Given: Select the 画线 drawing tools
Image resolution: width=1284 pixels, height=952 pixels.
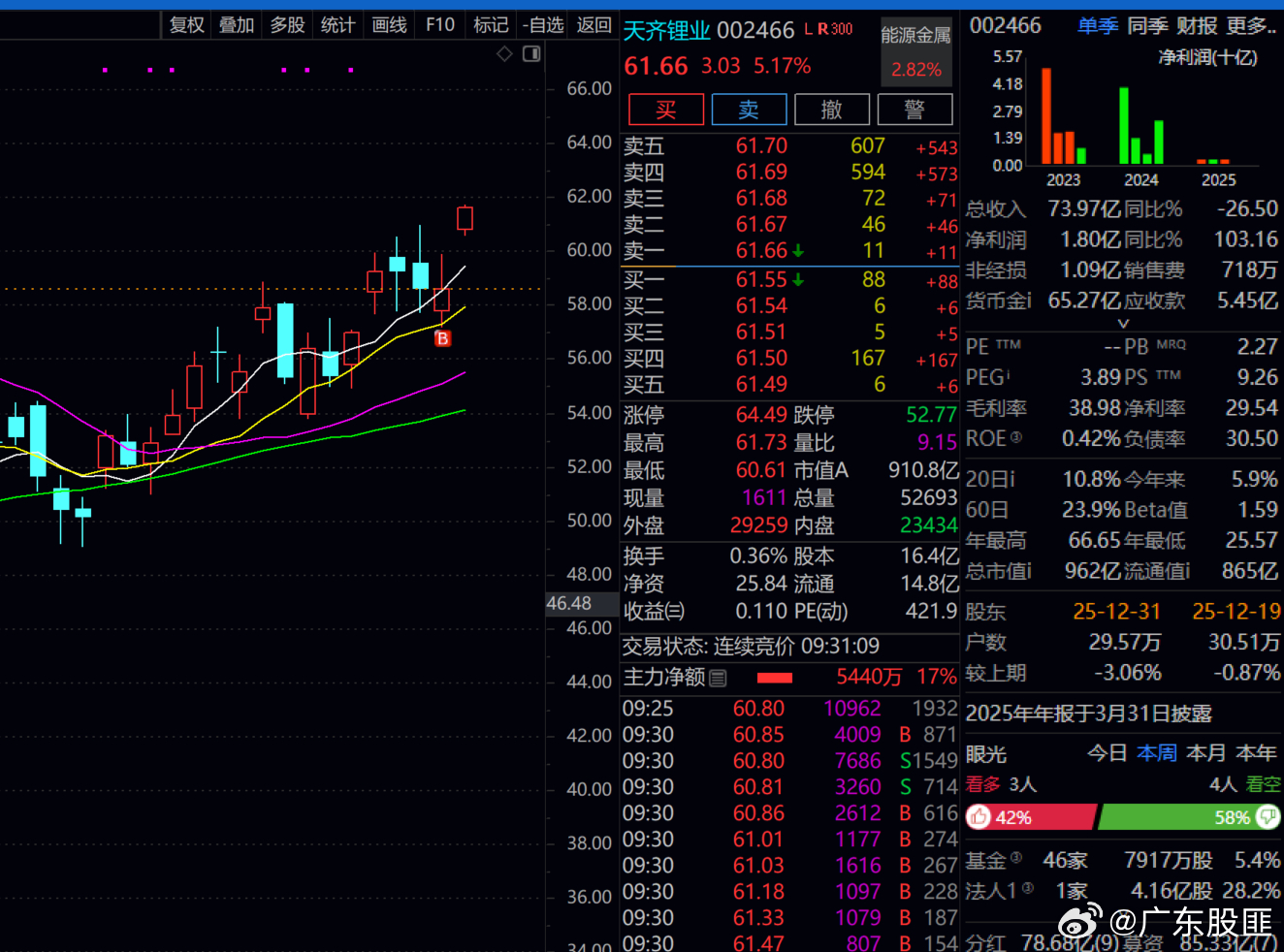Looking at the screenshot, I should 389,25.
